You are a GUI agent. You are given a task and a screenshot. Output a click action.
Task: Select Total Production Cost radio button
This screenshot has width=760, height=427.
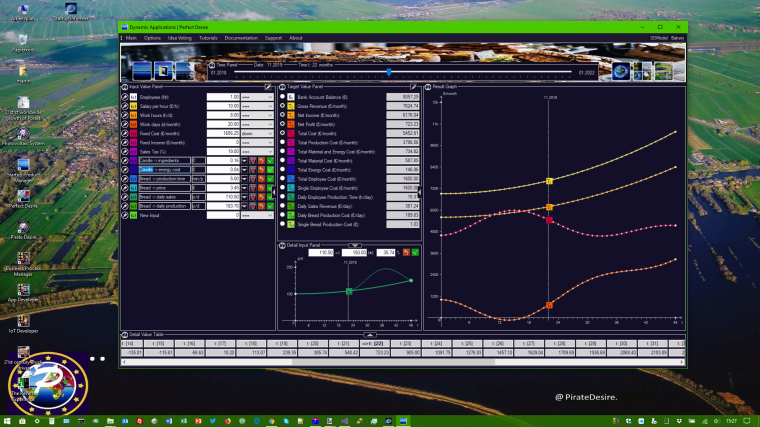282,142
